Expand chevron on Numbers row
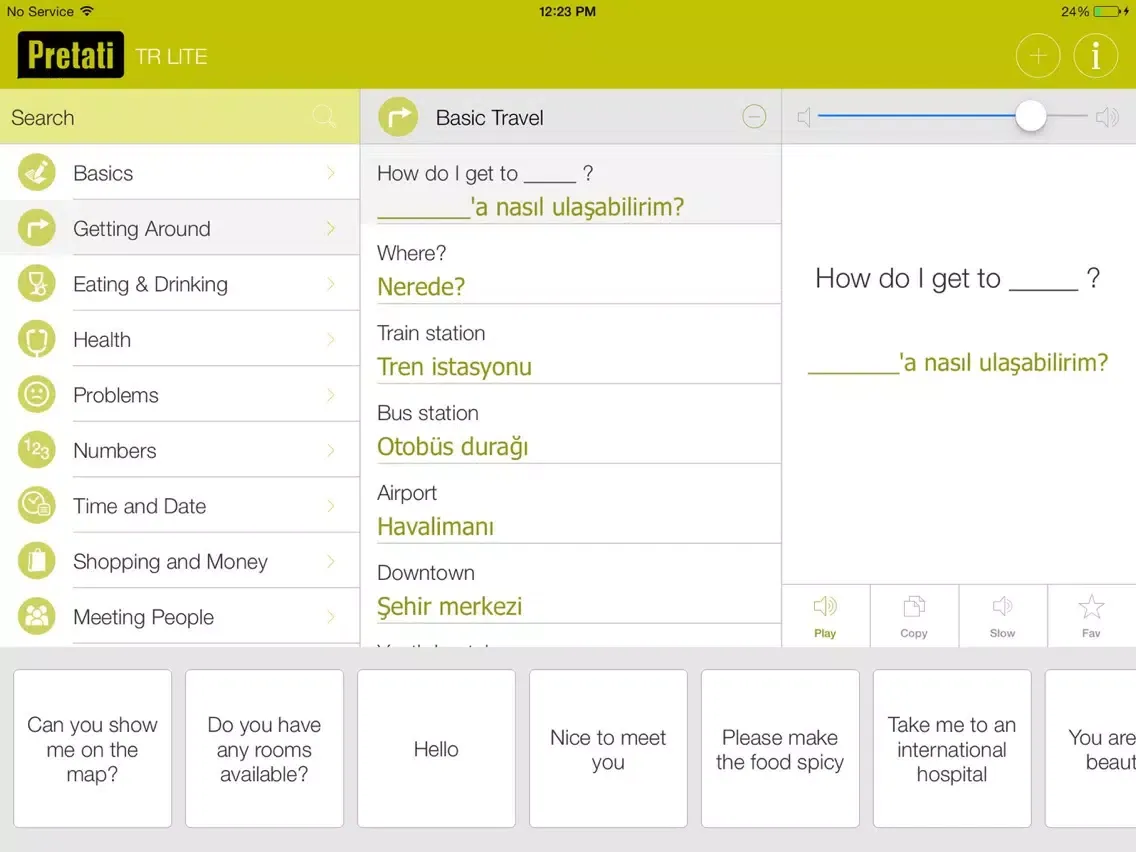The height and width of the screenshot is (852, 1136). (x=331, y=450)
